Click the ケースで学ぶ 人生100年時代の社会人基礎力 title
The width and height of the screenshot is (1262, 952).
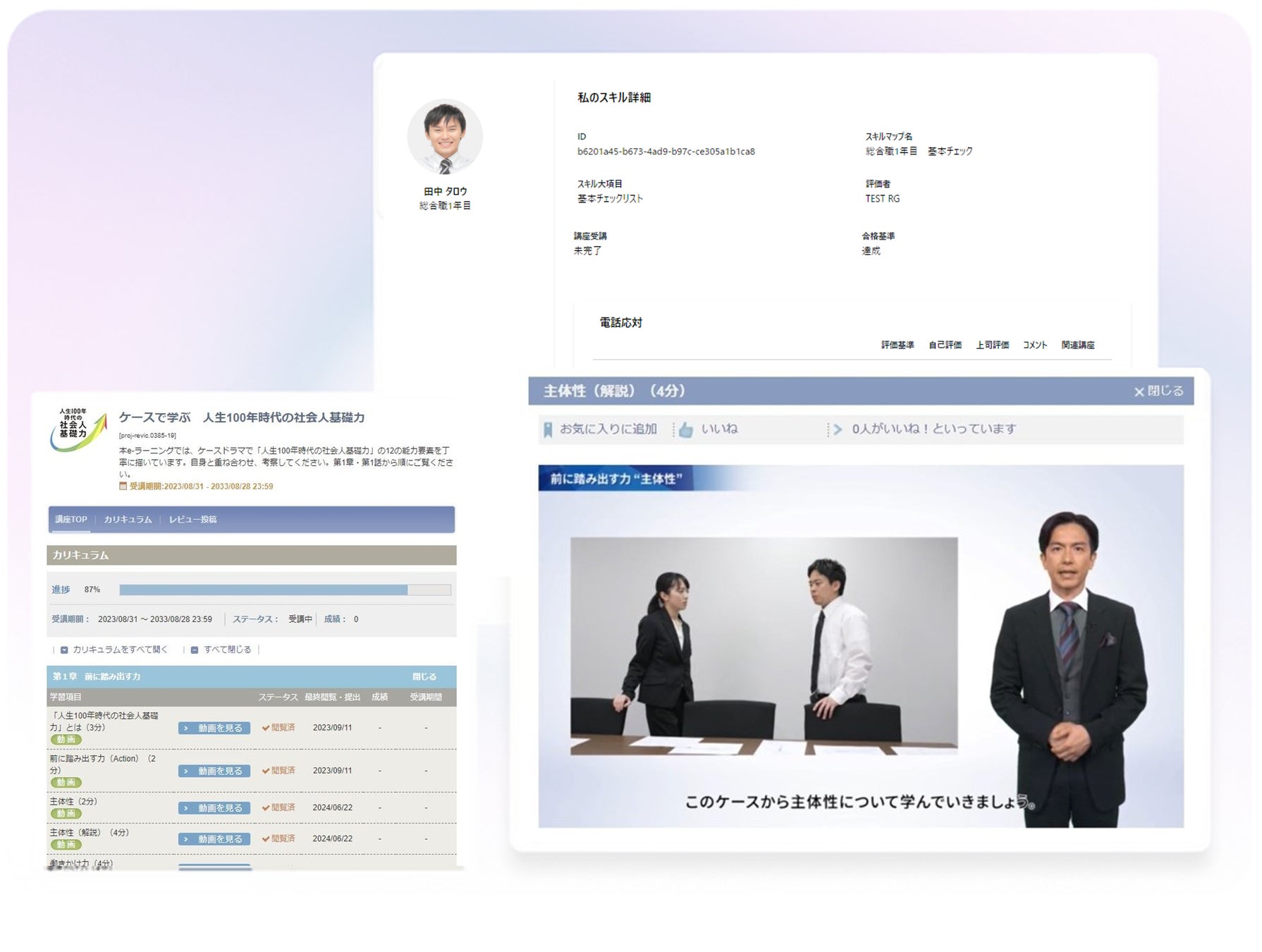[242, 417]
